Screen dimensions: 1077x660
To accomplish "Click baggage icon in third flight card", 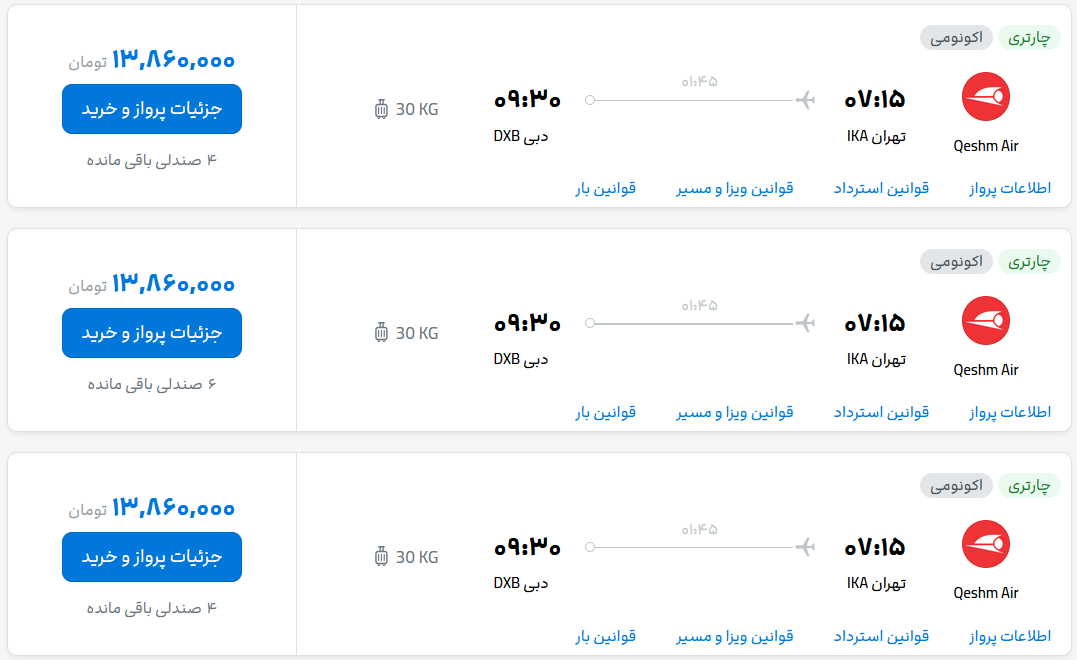I will coord(381,558).
